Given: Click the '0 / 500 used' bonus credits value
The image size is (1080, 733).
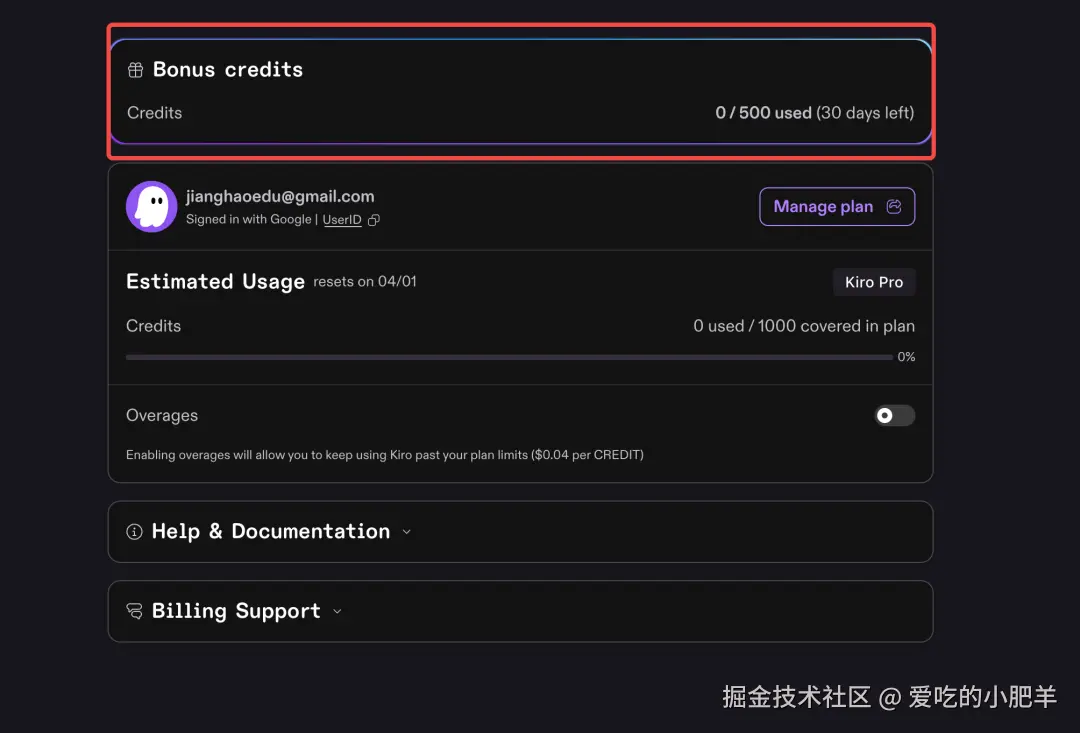Looking at the screenshot, I should tap(763, 113).
